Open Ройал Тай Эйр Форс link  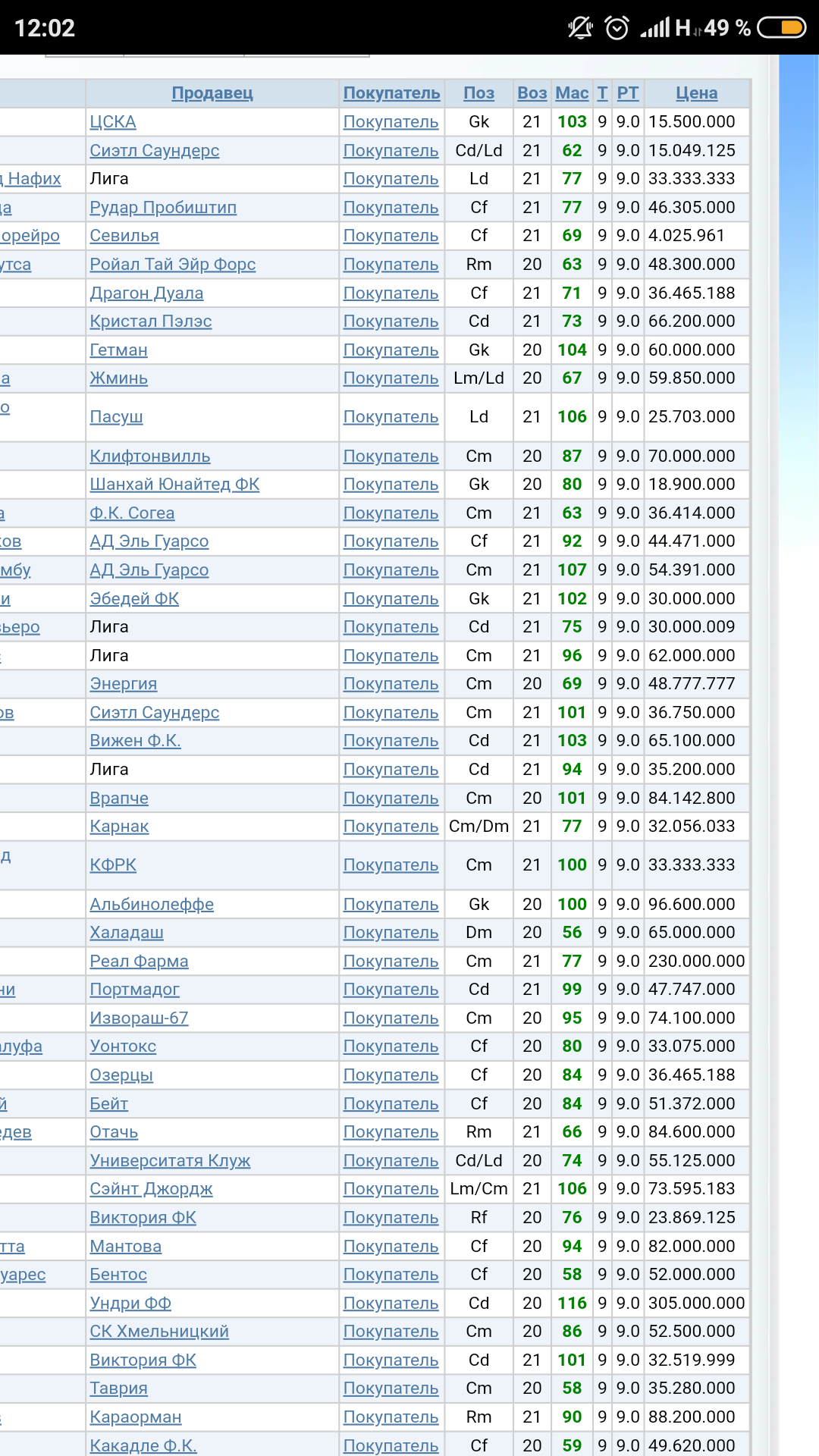pyautogui.click(x=172, y=265)
